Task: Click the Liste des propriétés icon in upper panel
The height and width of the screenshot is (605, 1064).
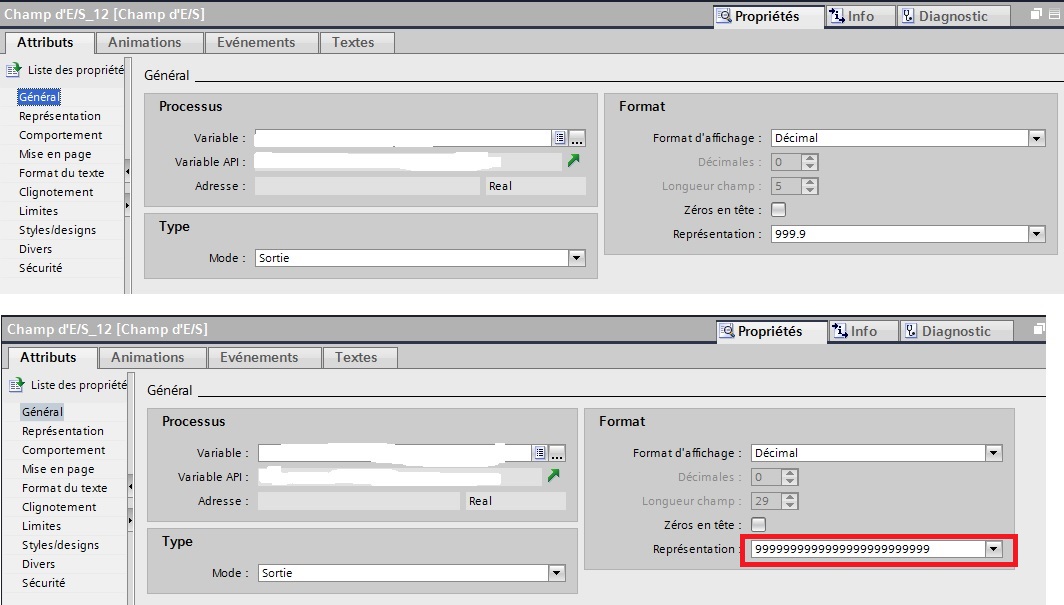Action: 14,71
